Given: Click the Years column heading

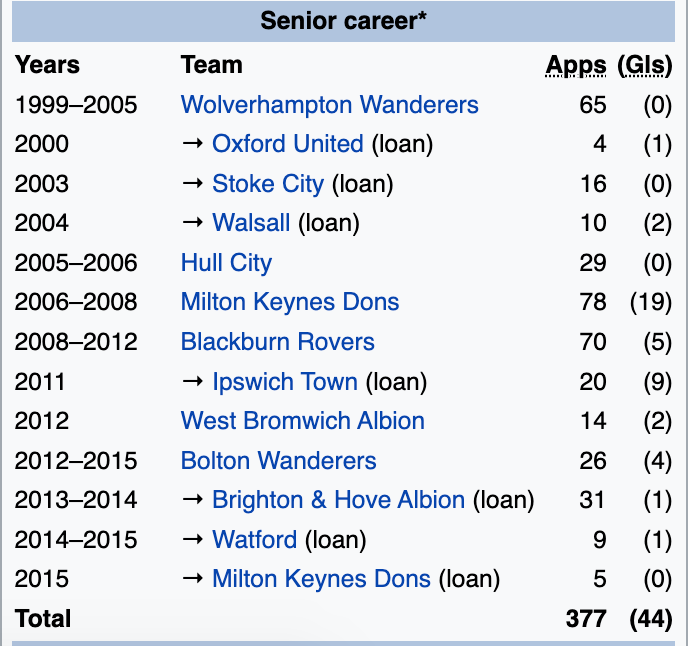Looking at the screenshot, I should 47,66.
